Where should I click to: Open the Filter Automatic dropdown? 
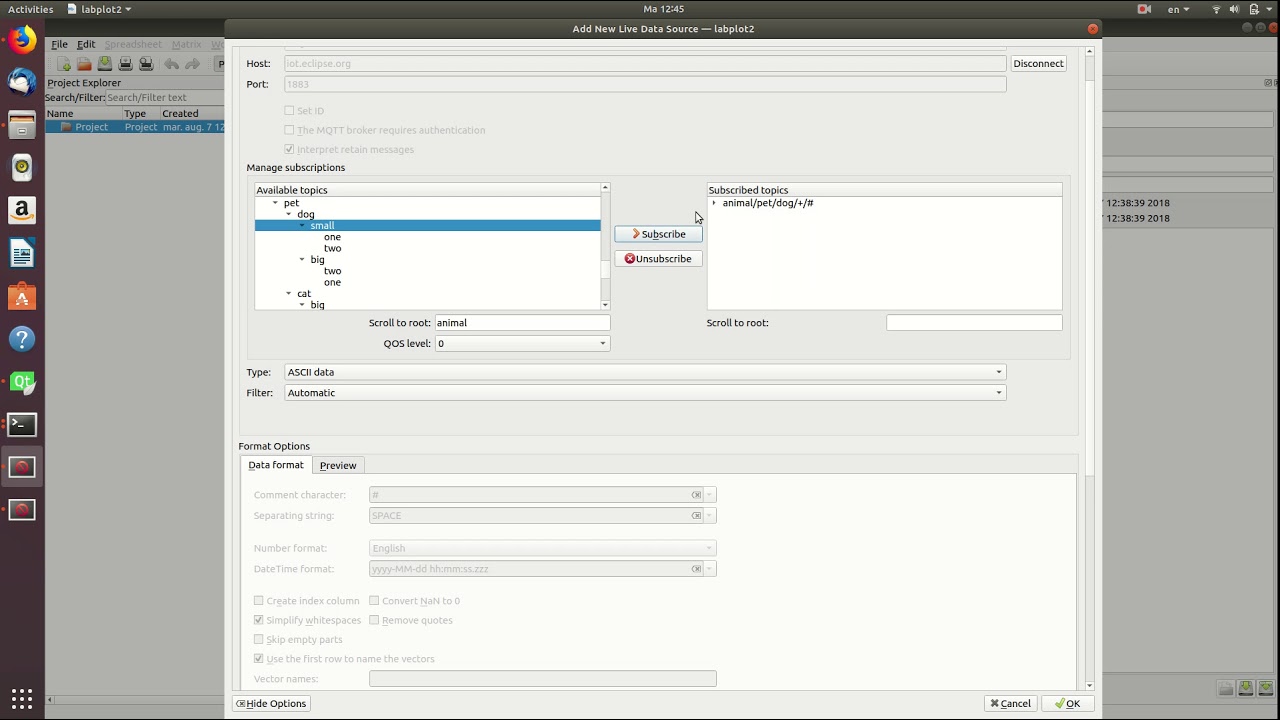(x=645, y=393)
